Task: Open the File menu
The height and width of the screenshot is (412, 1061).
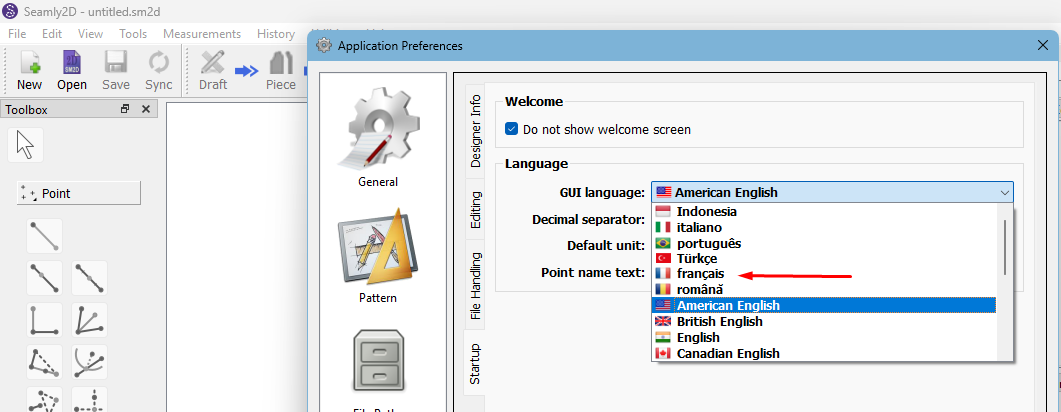Action: click(x=17, y=34)
